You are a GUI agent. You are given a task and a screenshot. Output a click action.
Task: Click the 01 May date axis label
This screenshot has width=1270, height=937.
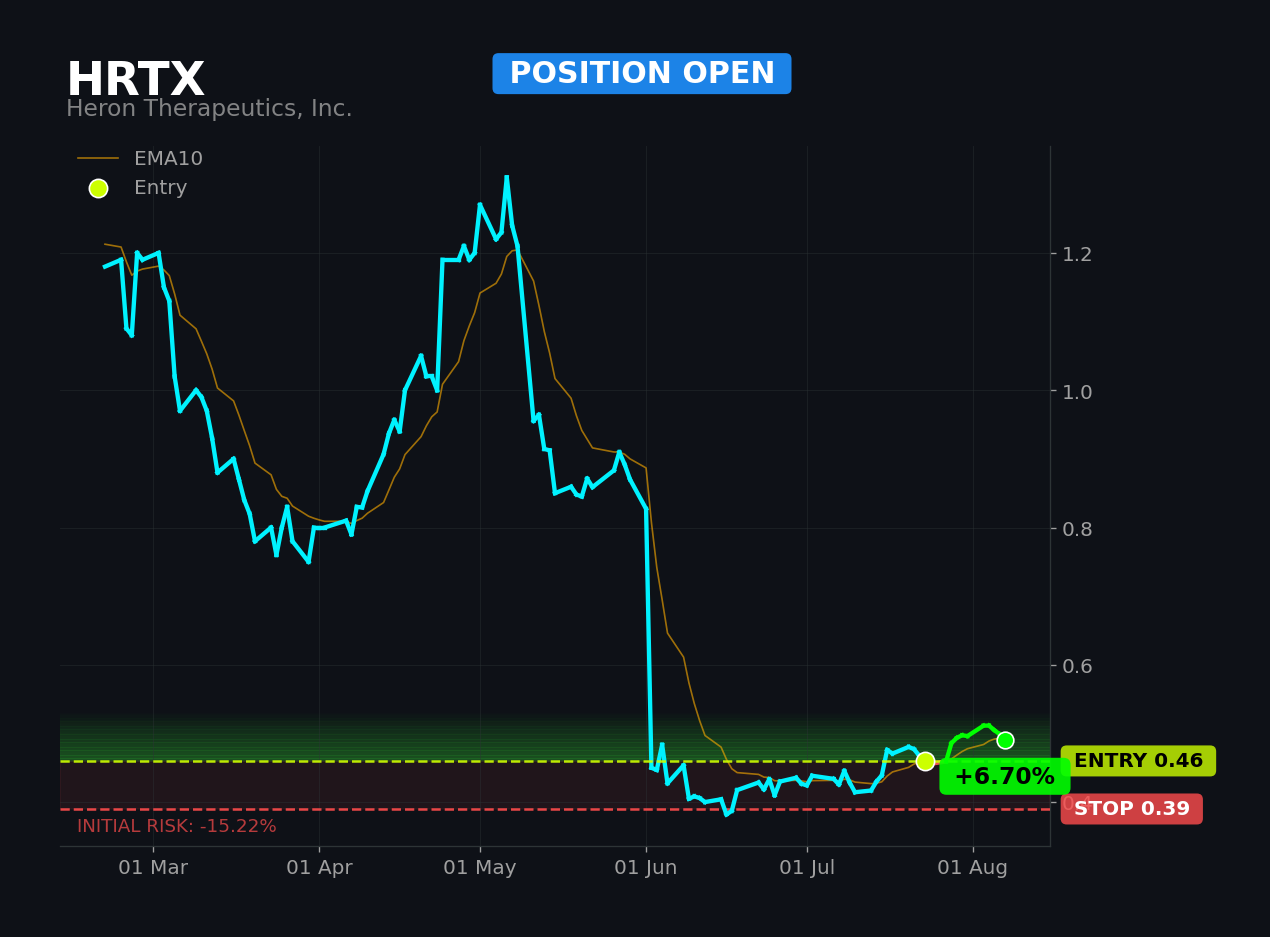tap(480, 868)
